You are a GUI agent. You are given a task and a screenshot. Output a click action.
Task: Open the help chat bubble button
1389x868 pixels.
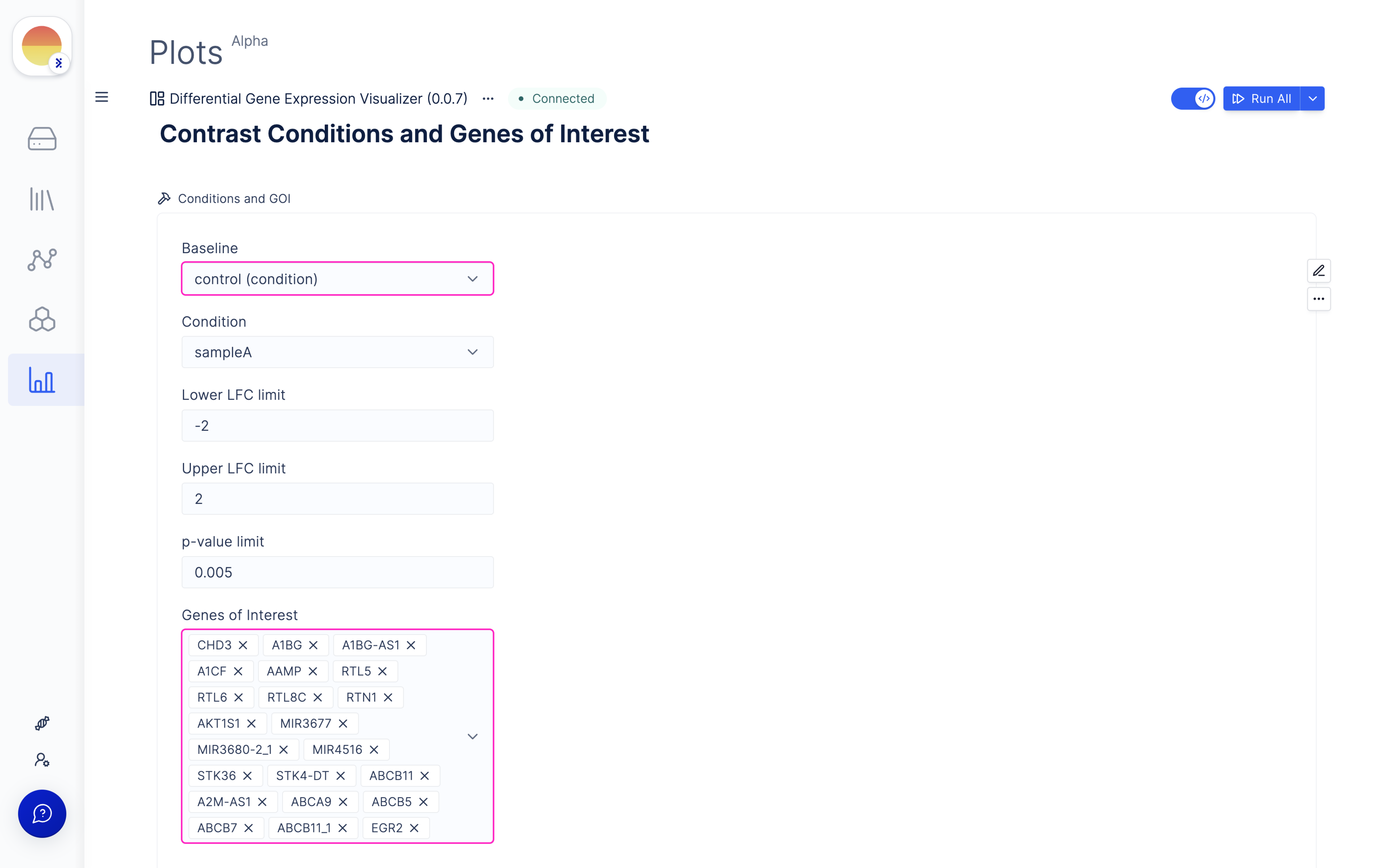[42, 813]
